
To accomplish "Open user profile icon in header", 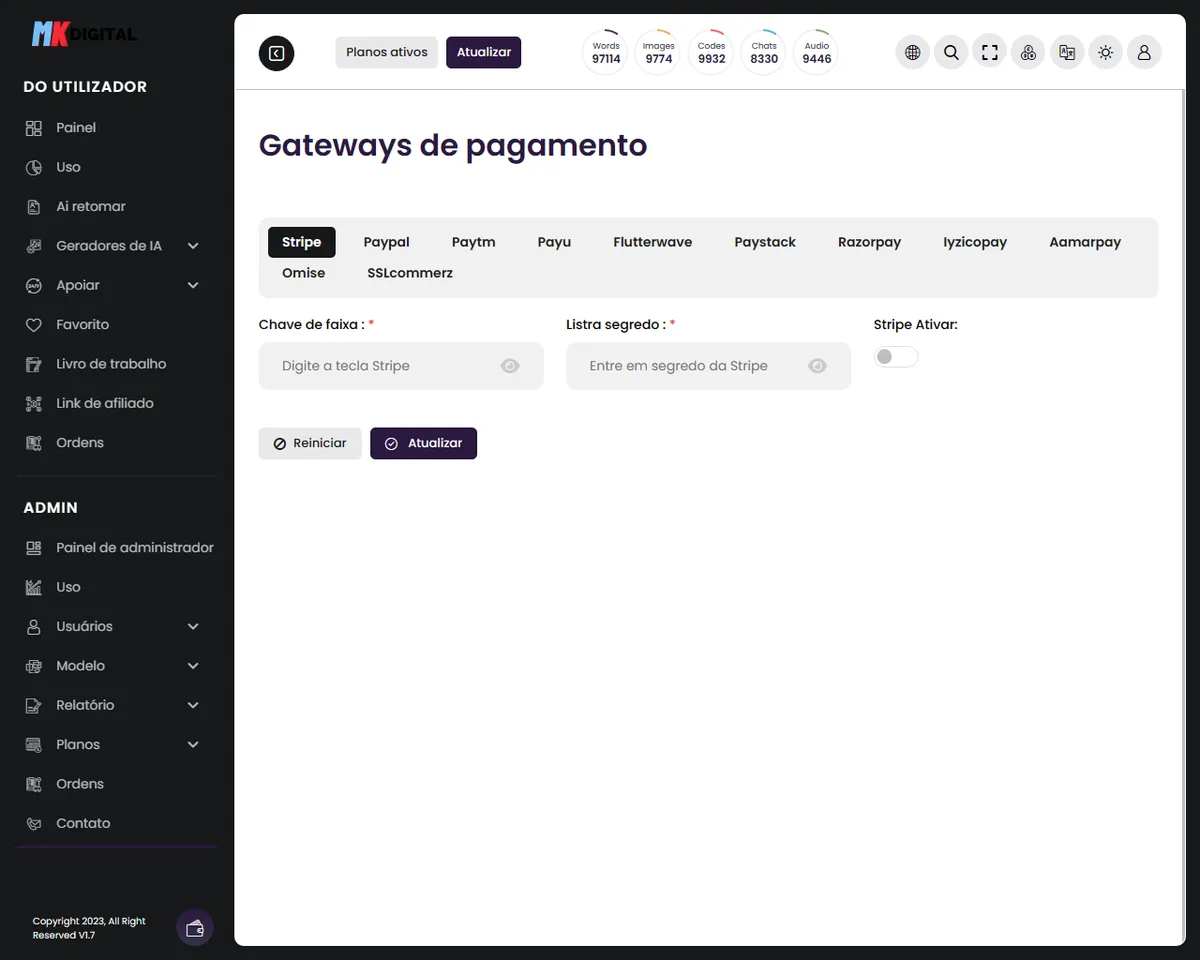I will click(x=1144, y=53).
